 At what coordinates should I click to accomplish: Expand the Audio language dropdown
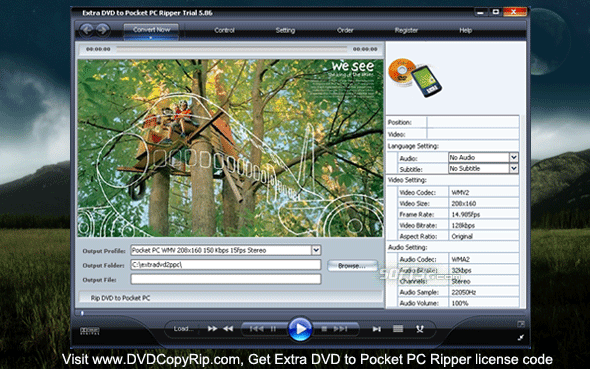[x=514, y=157]
